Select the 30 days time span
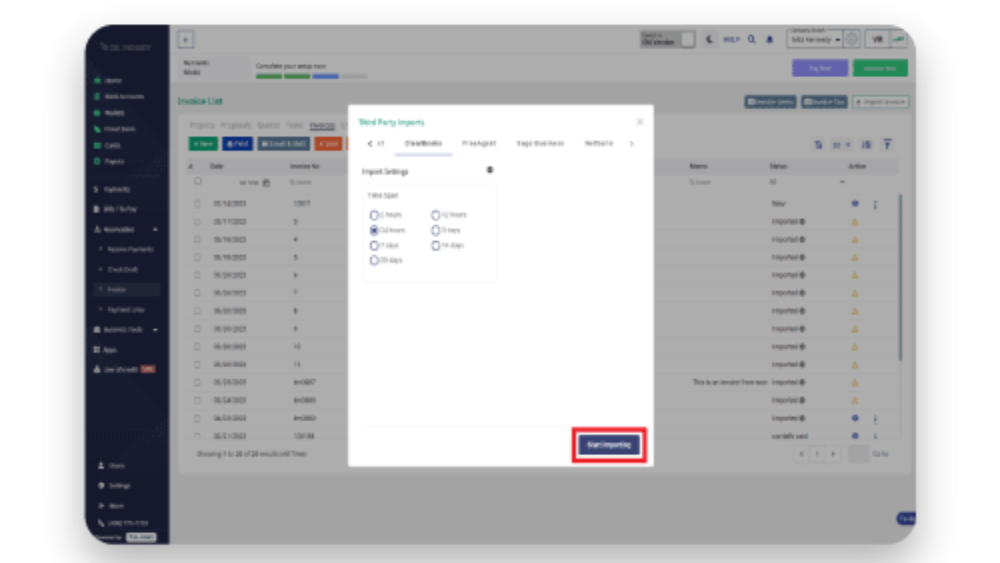This screenshot has width=1000, height=563. [374, 260]
